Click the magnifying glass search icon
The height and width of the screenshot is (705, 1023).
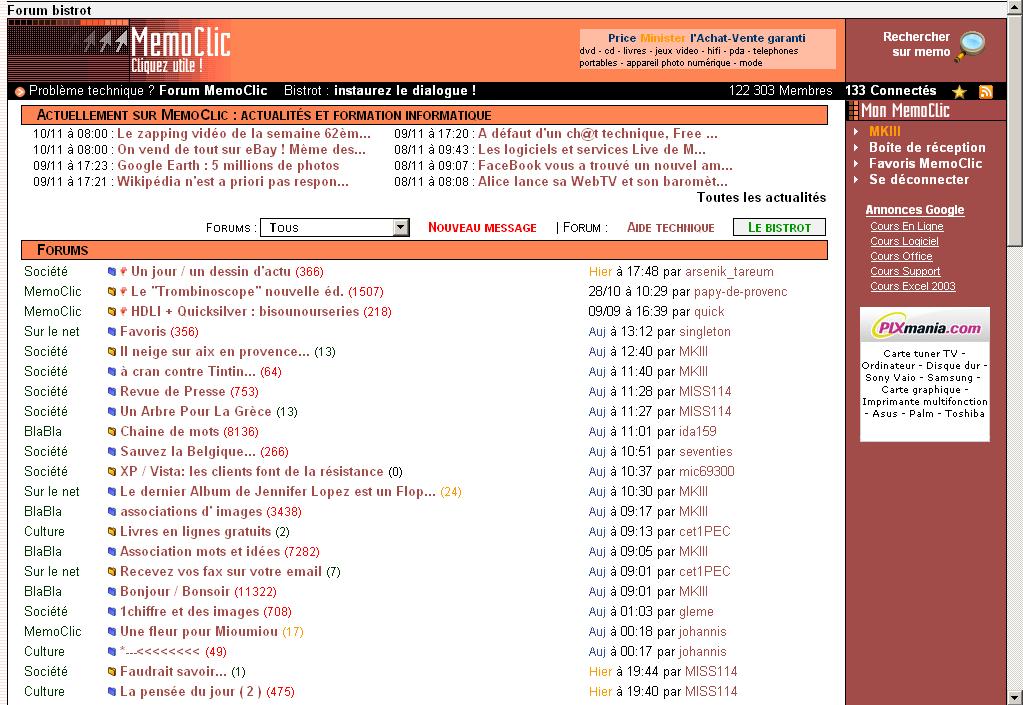pyautogui.click(x=971, y=46)
